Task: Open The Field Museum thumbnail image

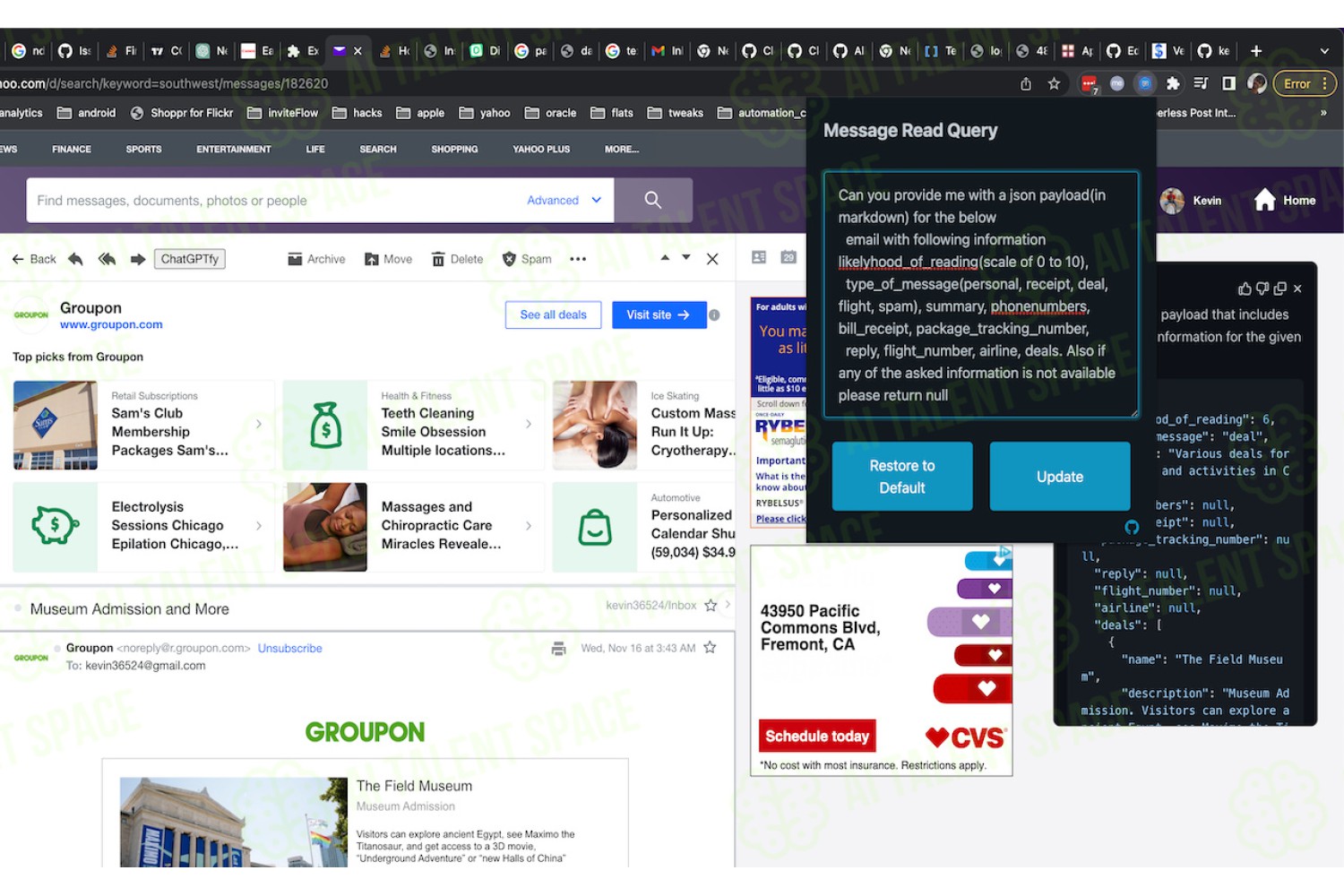Action: click(234, 822)
